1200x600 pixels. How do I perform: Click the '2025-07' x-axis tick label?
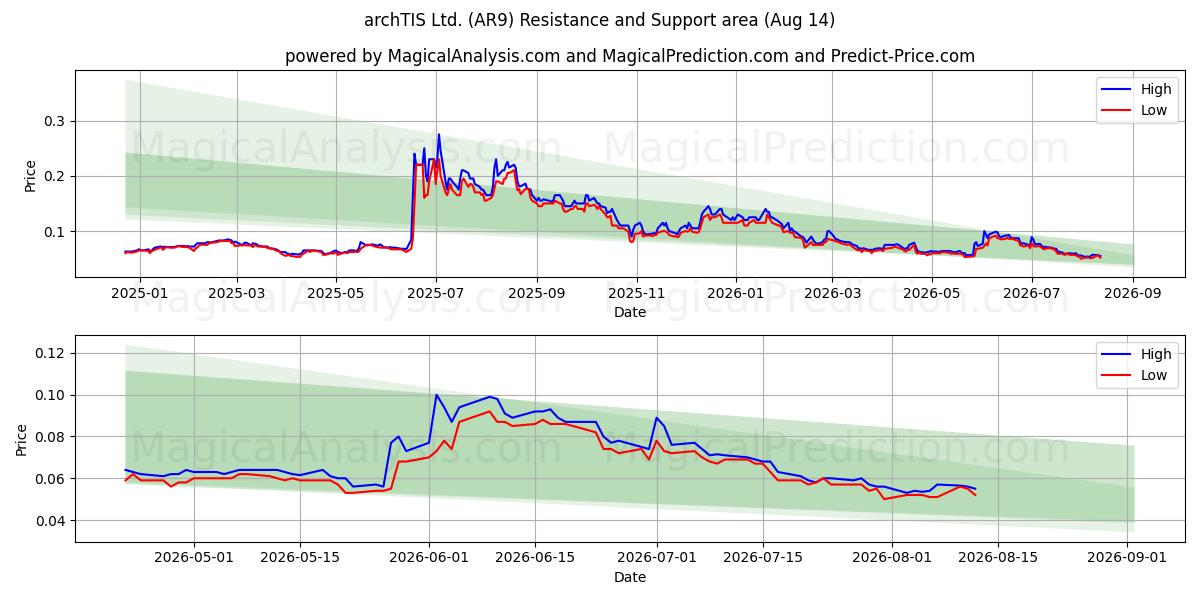tap(436, 293)
